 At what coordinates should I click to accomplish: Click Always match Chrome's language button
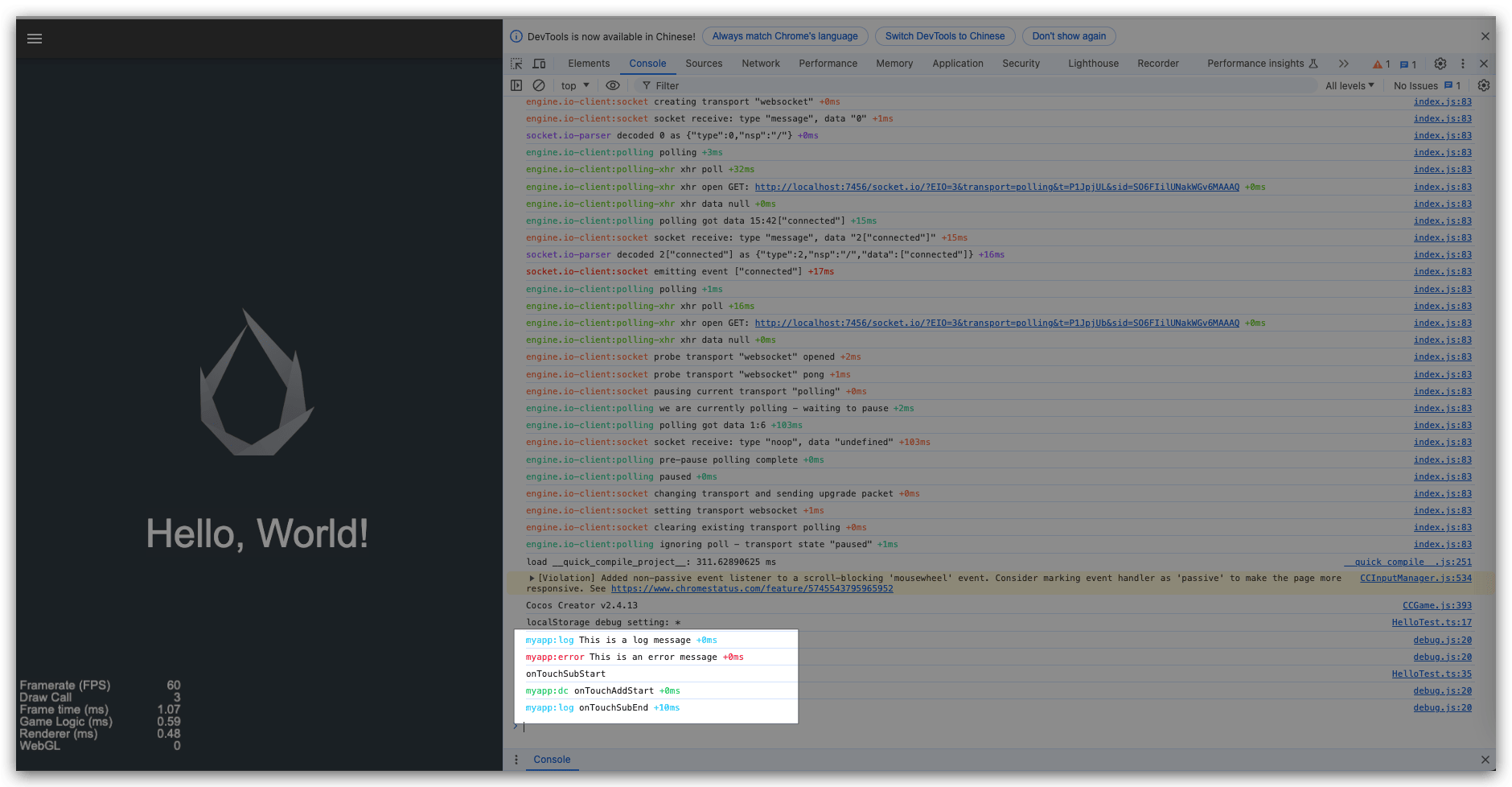pos(785,36)
